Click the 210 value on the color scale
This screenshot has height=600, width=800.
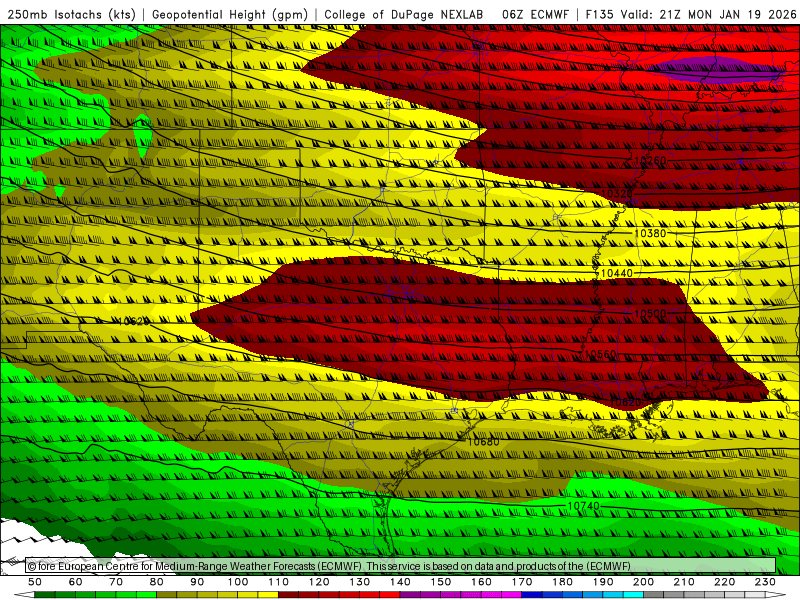tap(684, 582)
